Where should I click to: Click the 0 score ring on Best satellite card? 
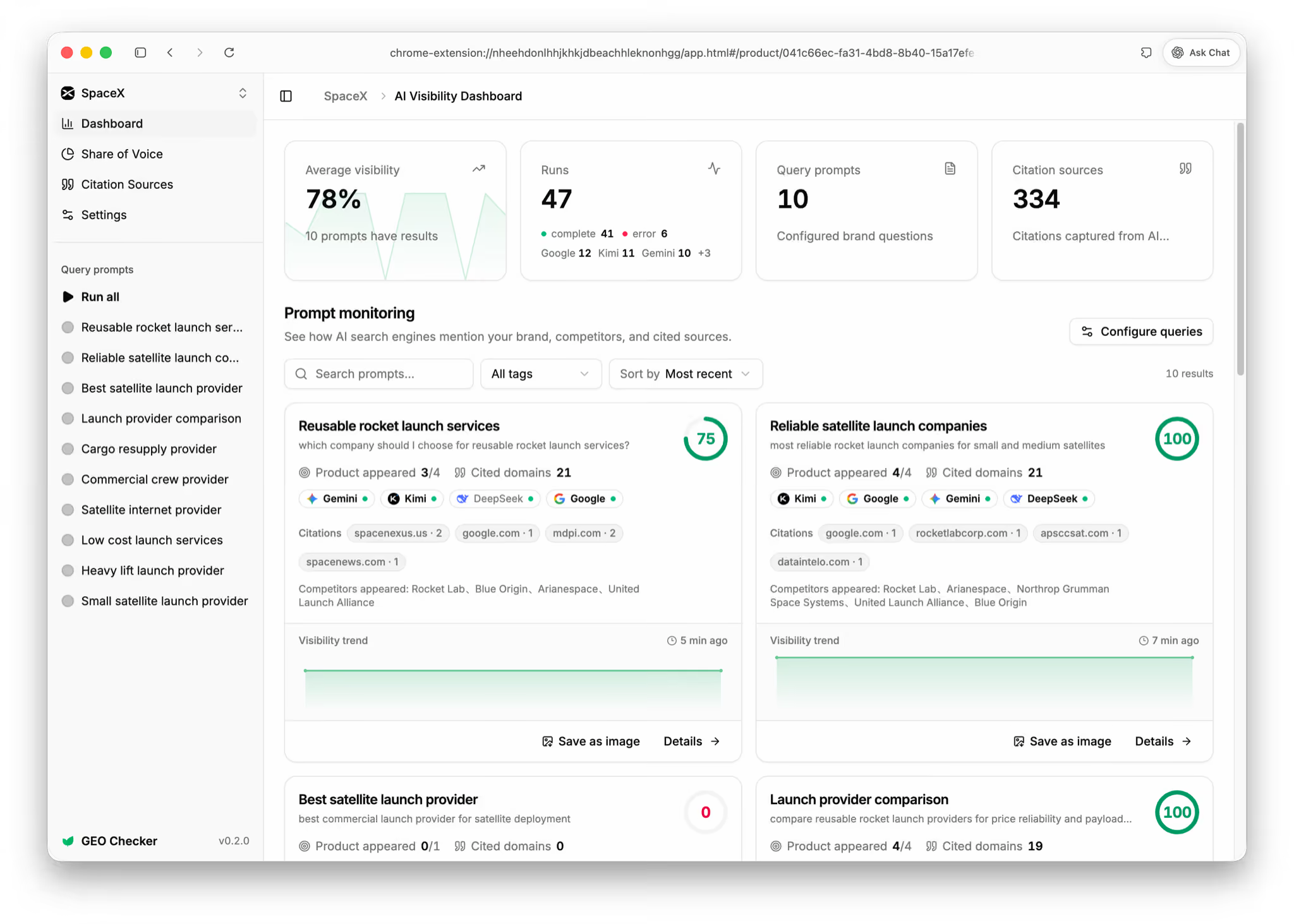(706, 812)
